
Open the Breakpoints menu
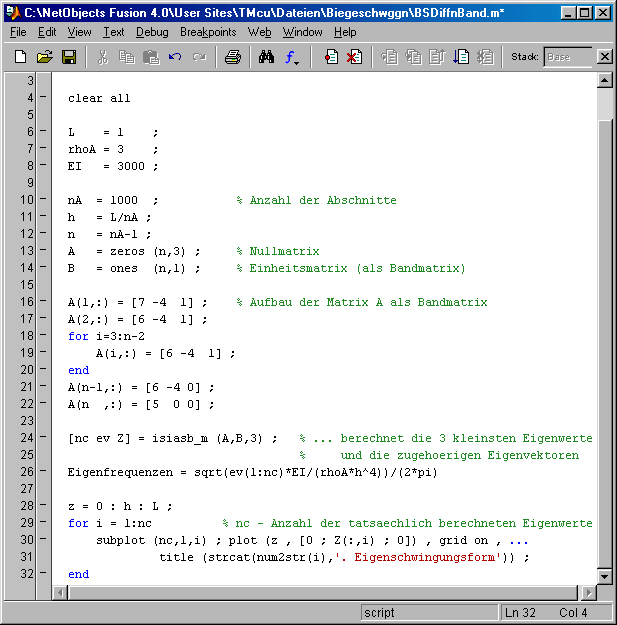tap(208, 32)
